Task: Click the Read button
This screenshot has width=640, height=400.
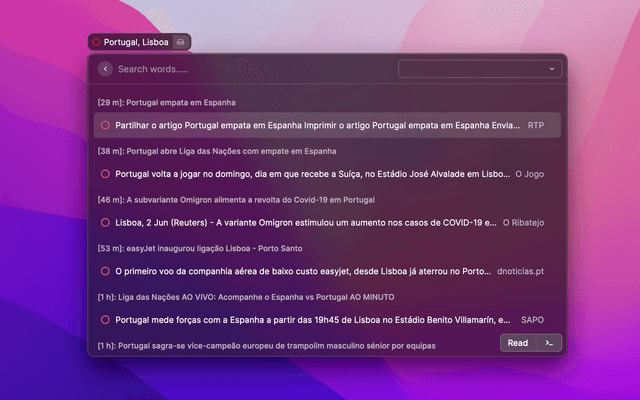Action: point(517,343)
